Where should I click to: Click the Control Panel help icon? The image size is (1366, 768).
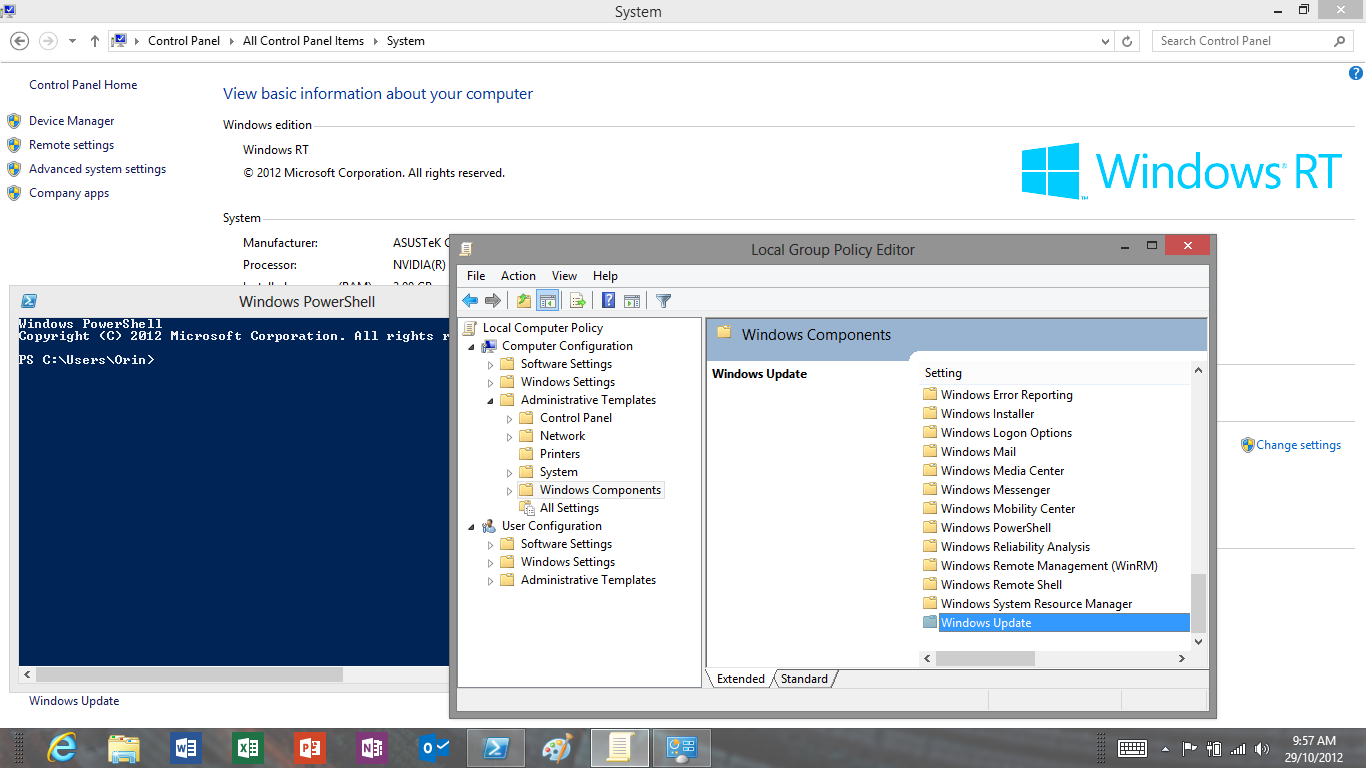point(1356,73)
